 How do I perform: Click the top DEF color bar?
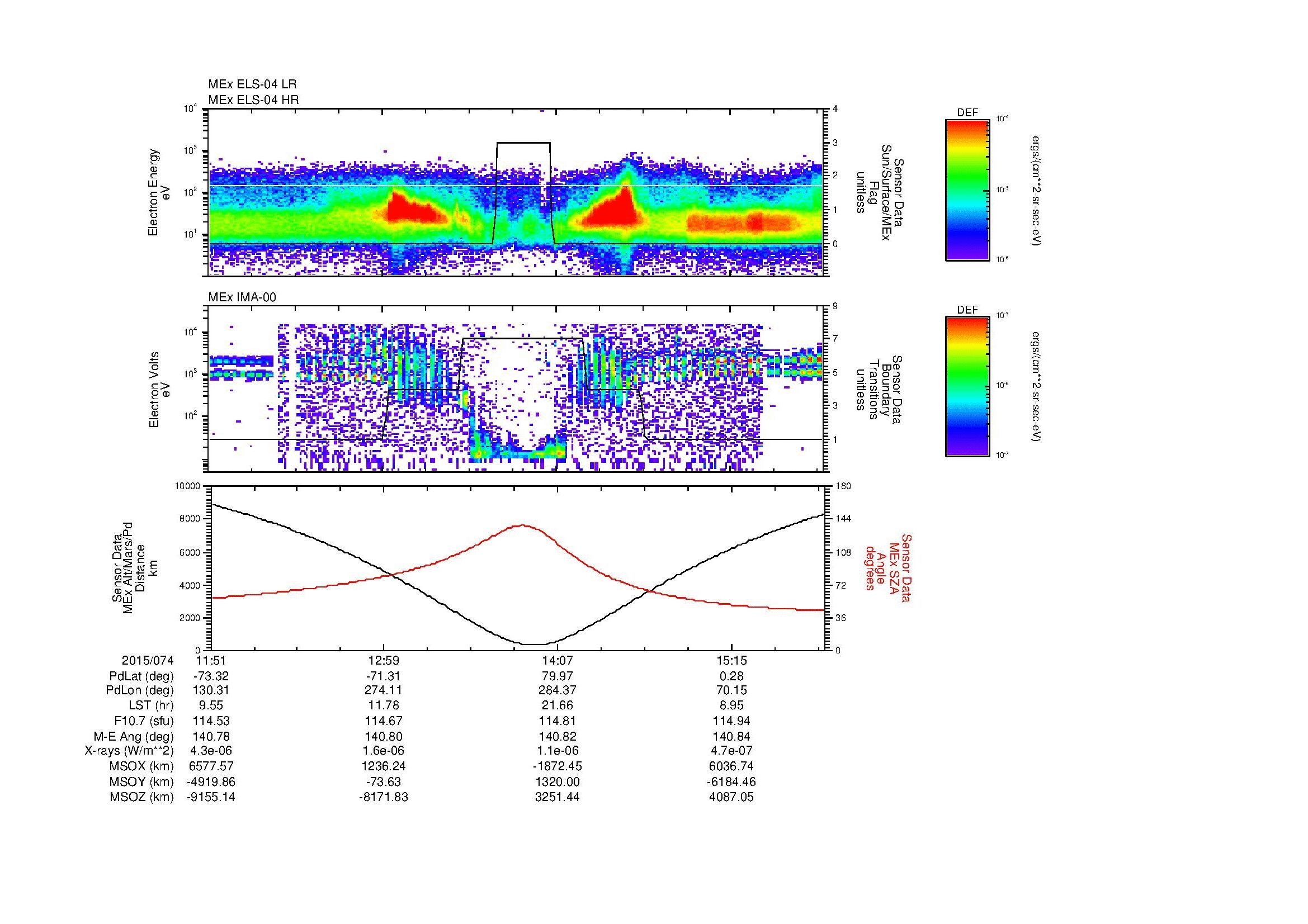coord(967,189)
